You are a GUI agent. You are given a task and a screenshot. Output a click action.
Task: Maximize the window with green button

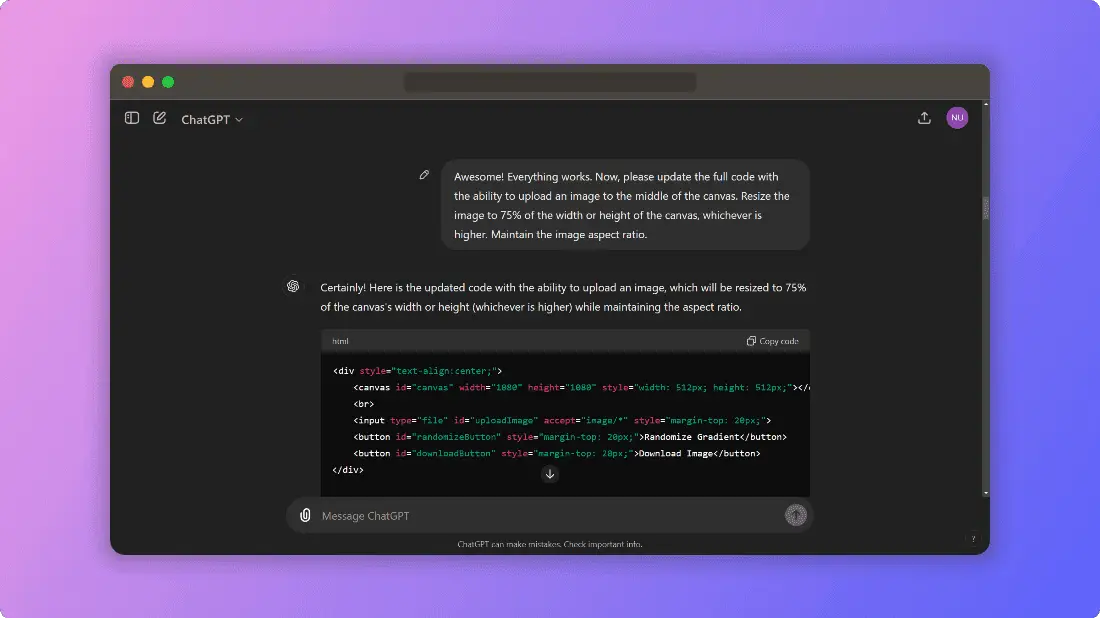pos(168,82)
